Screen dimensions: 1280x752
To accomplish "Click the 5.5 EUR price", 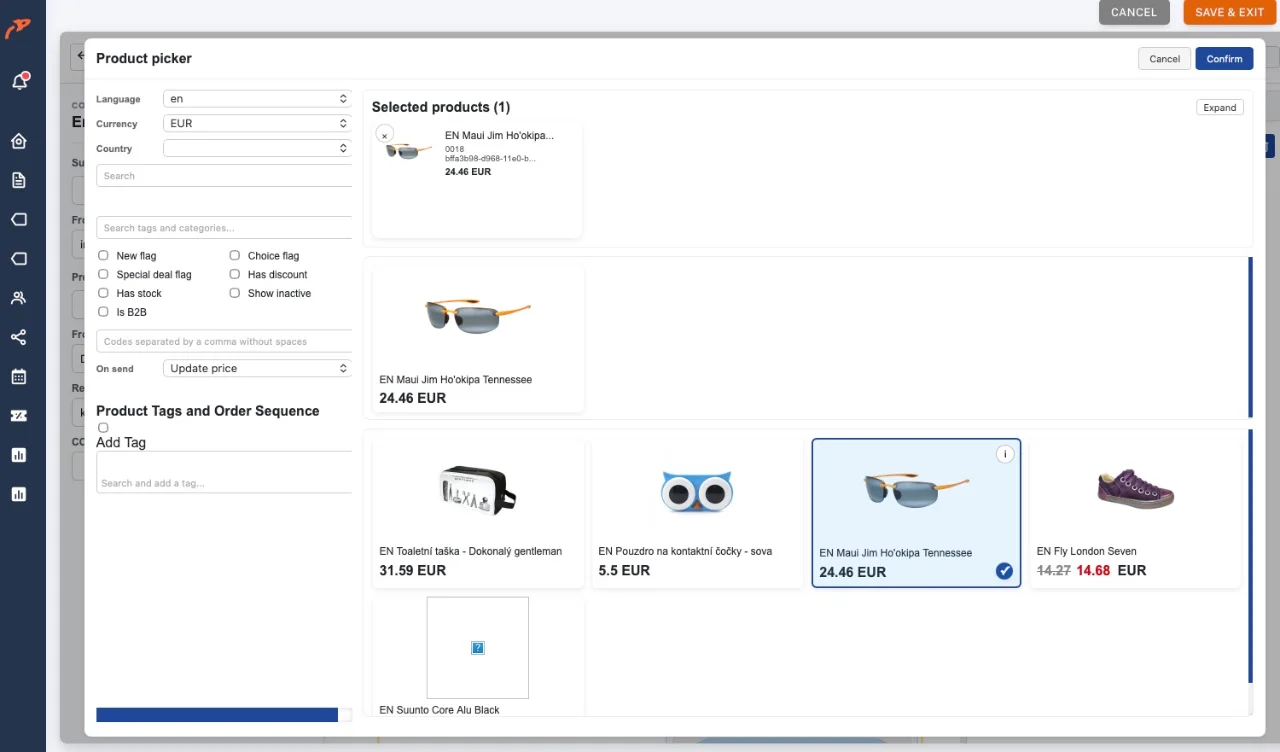I will [x=624, y=571].
